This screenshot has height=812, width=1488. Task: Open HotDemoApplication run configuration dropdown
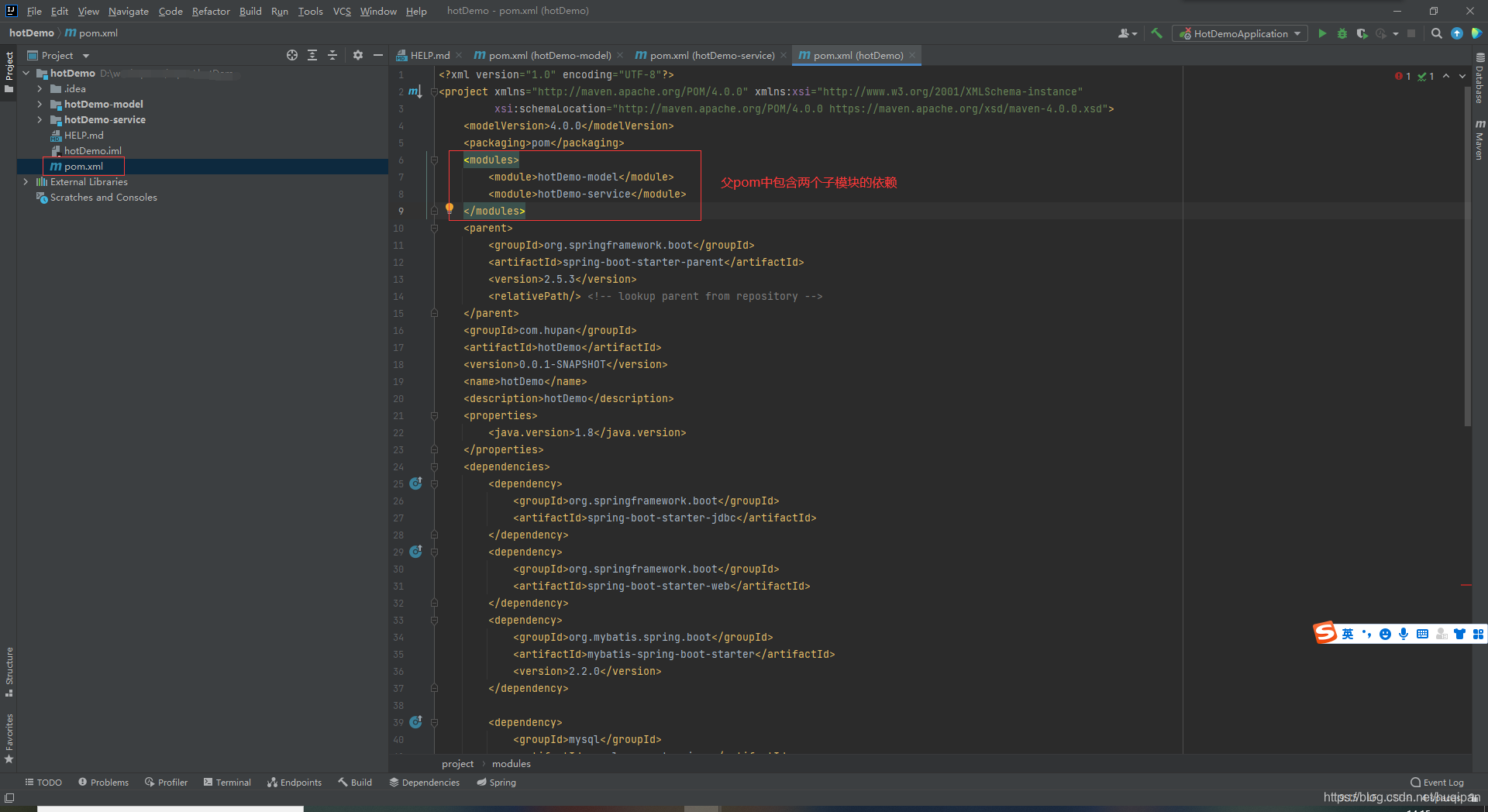pos(1240,33)
